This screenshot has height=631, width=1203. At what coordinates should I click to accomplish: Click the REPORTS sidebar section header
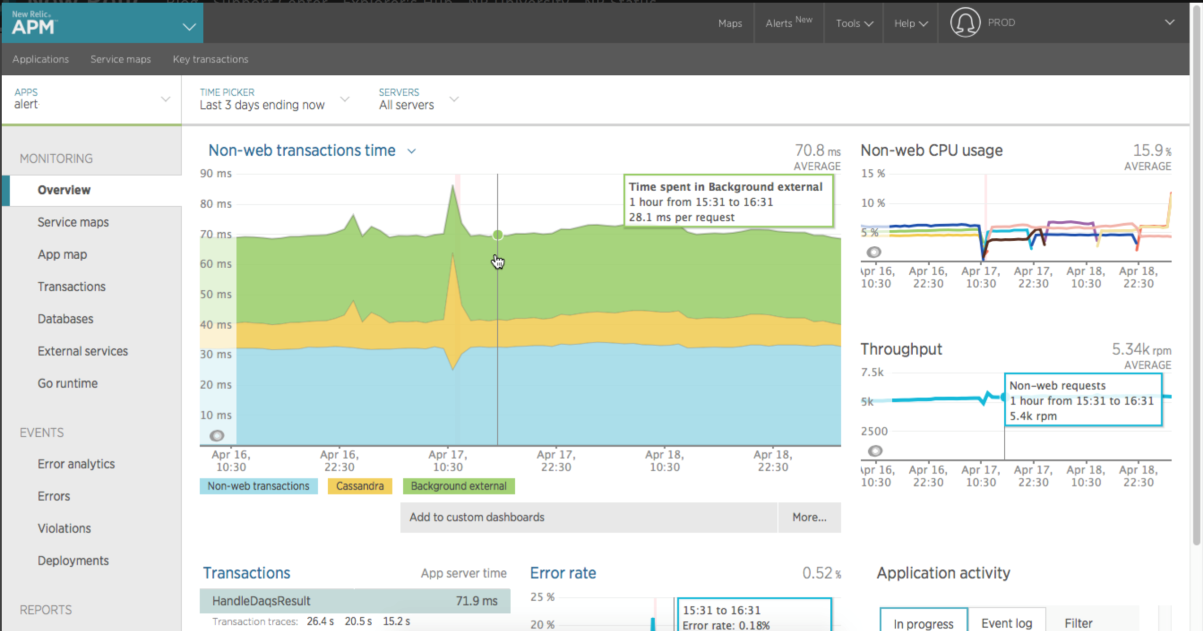(x=46, y=609)
